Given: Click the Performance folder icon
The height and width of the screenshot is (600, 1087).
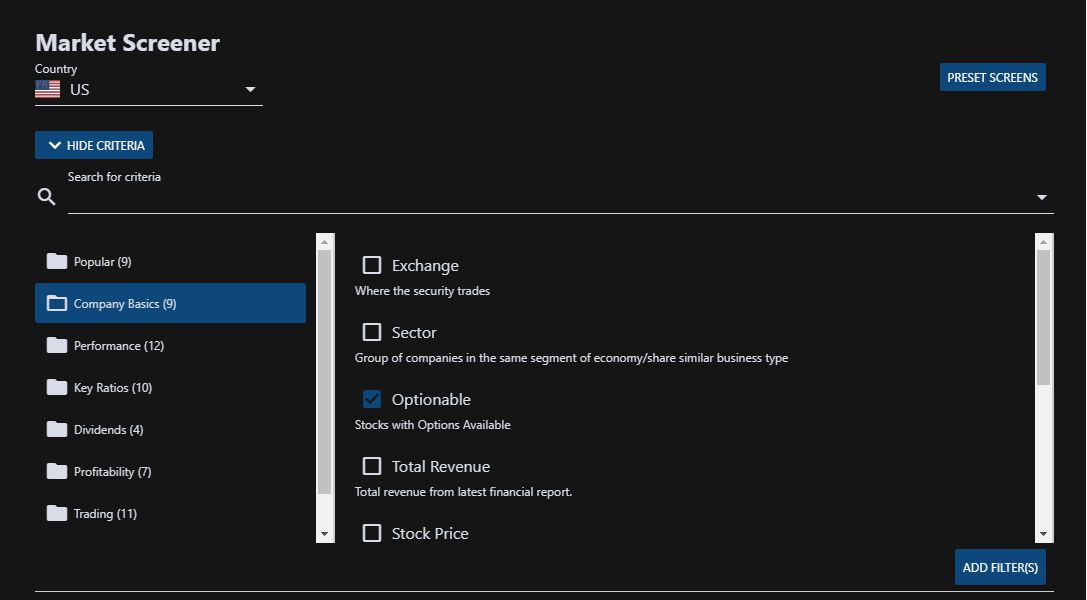Looking at the screenshot, I should (x=57, y=345).
